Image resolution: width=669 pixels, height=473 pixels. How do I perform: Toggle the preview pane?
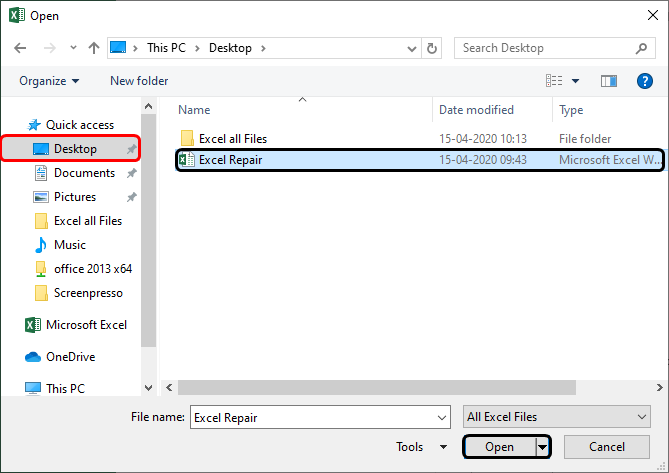point(609,81)
